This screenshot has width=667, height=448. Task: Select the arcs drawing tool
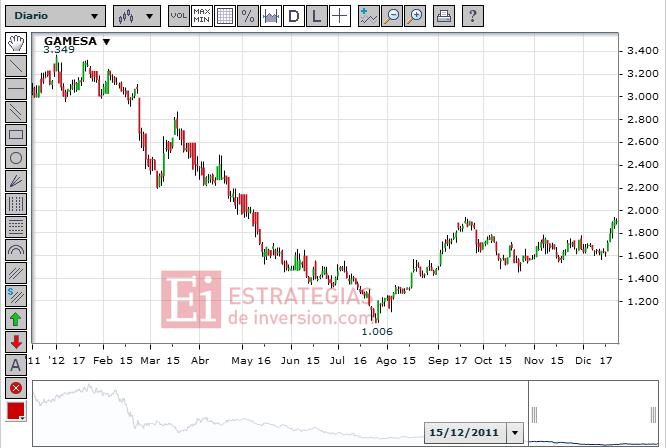[16, 250]
